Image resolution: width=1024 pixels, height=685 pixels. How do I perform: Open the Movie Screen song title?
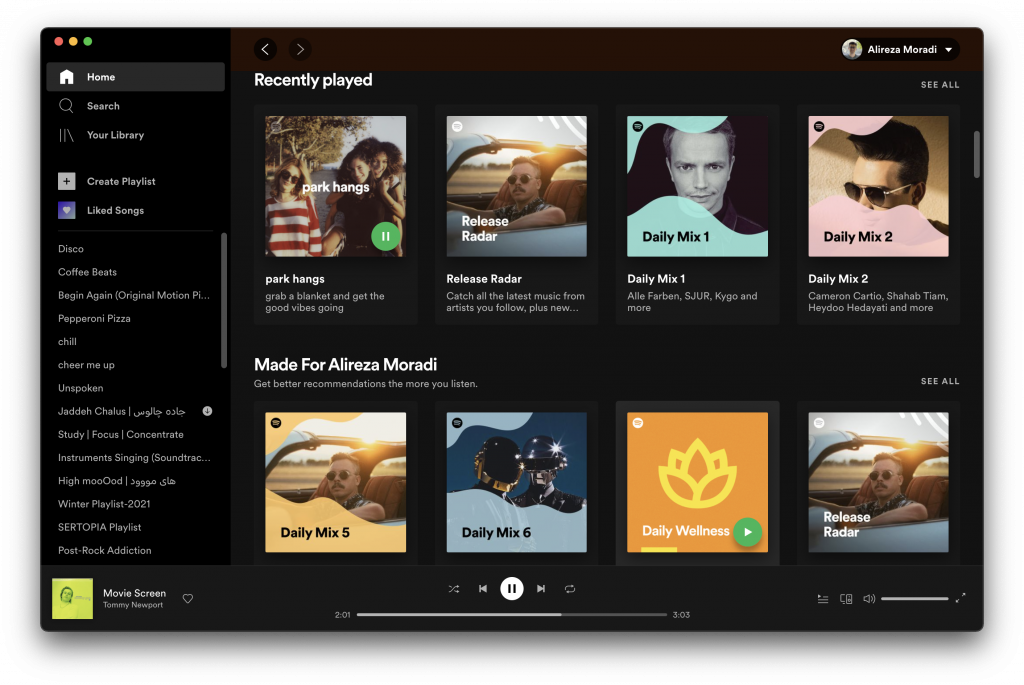[x=135, y=593]
